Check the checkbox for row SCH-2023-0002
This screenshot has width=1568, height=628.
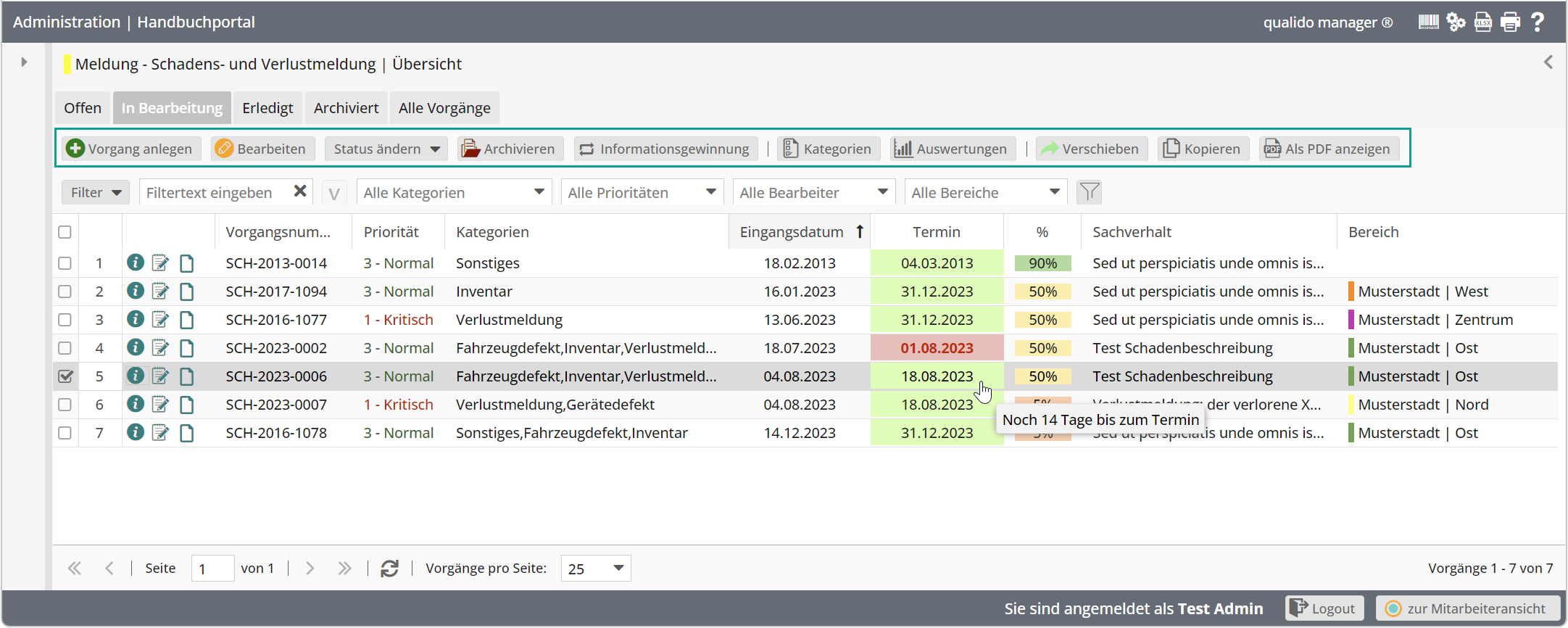click(65, 348)
